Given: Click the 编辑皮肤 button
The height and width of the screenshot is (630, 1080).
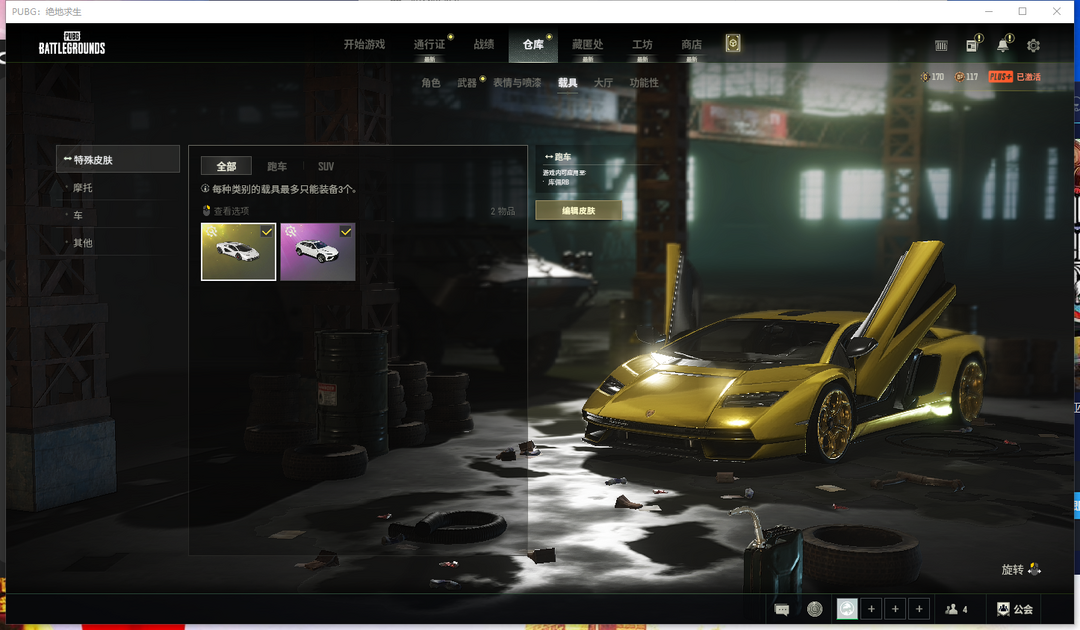Looking at the screenshot, I should tap(579, 211).
